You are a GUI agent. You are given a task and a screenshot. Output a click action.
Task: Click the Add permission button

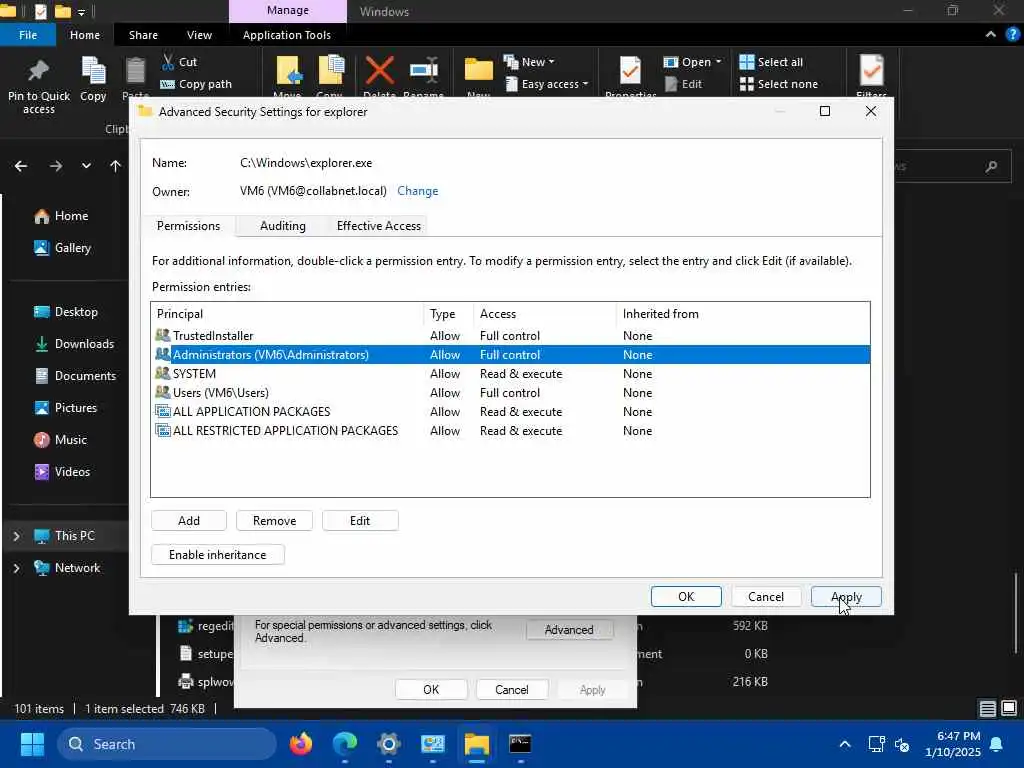point(189,520)
